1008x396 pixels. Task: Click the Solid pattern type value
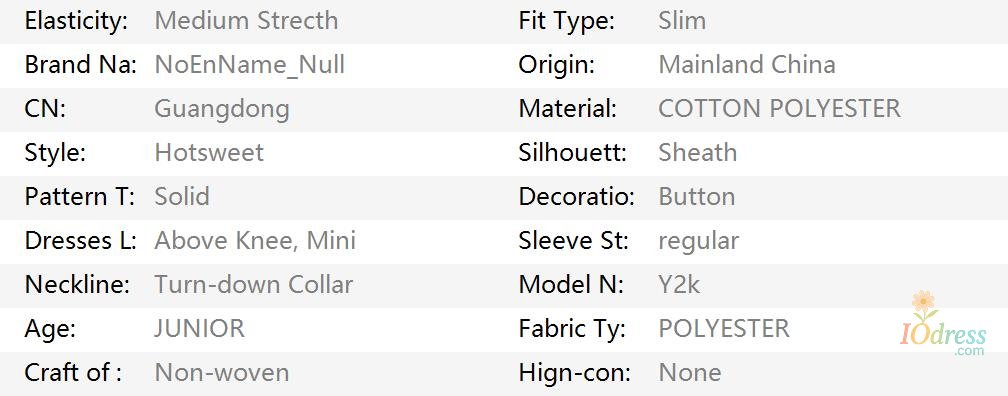[x=182, y=196]
